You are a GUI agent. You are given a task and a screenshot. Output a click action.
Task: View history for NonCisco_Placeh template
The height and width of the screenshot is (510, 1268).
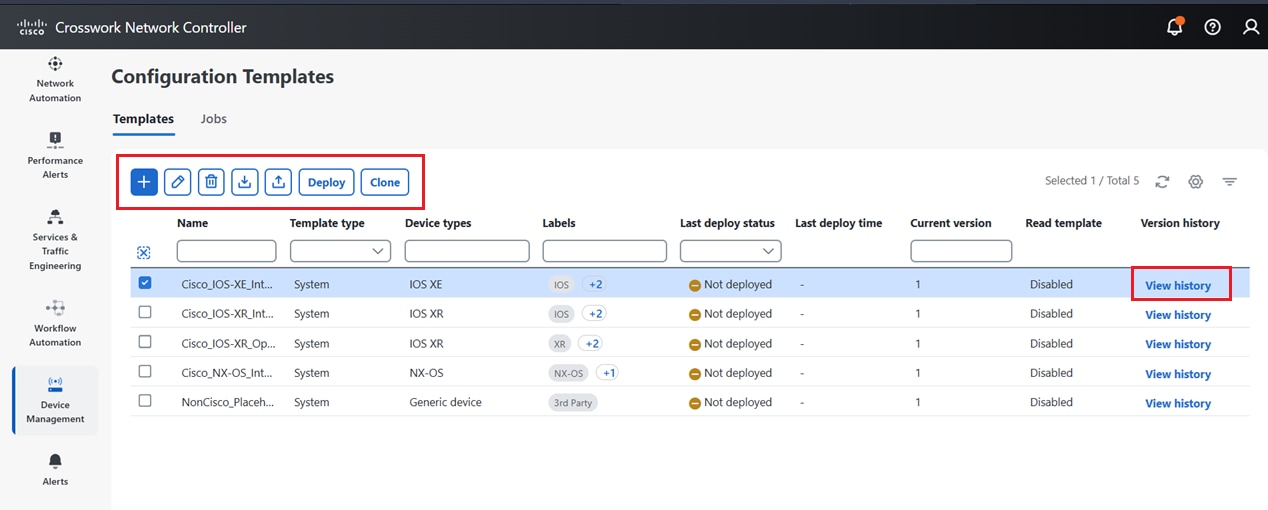[x=1178, y=403]
